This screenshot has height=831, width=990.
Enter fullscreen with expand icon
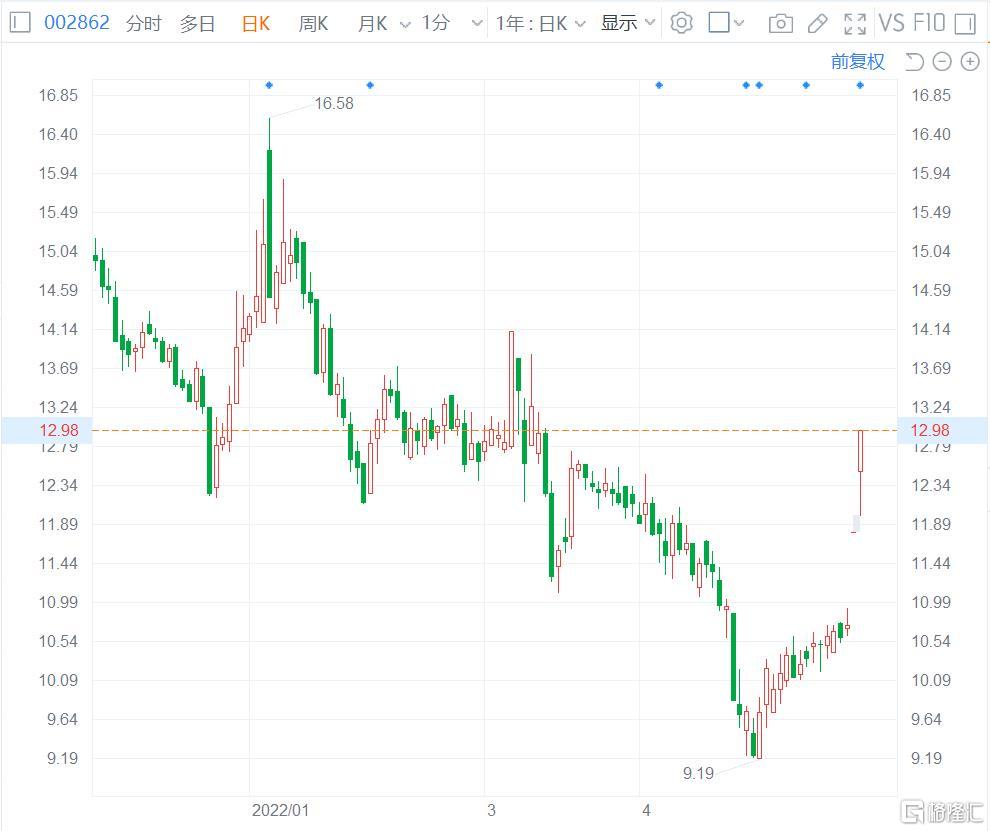855,24
